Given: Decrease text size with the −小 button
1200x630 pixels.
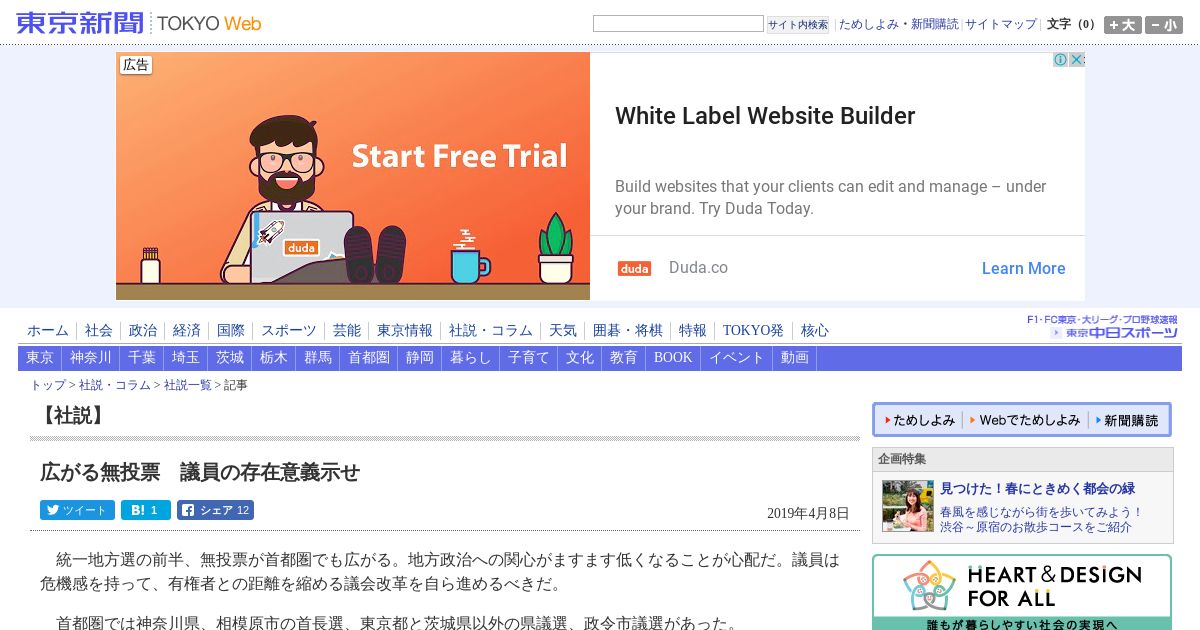Looking at the screenshot, I should (1164, 25).
